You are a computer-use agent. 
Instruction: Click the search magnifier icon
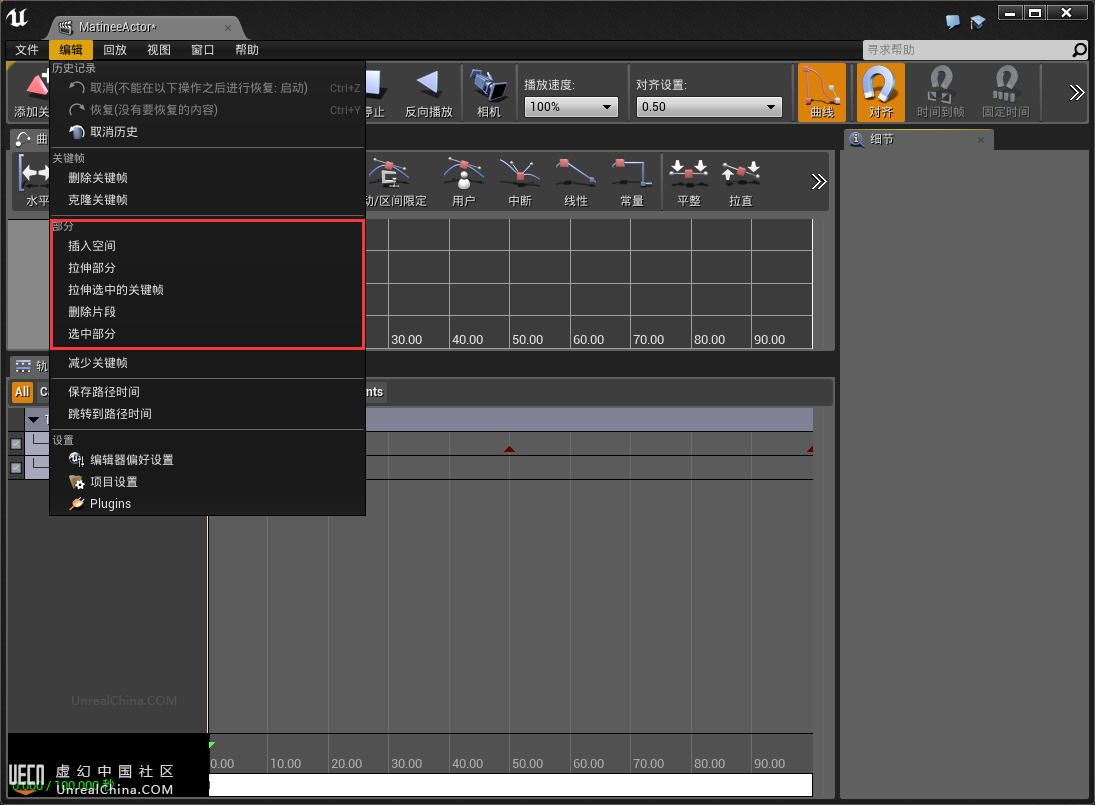pyautogui.click(x=1079, y=50)
